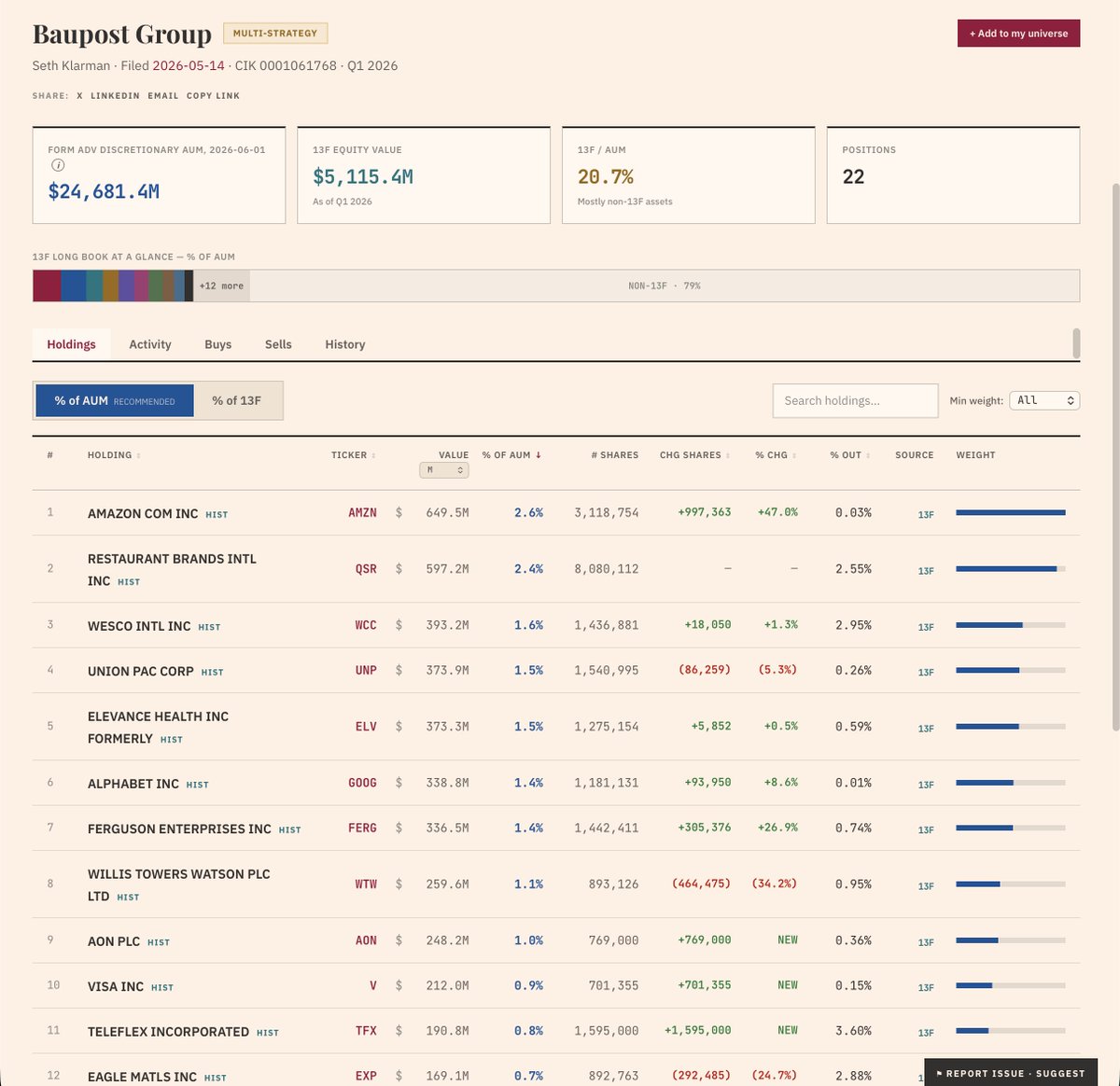Click the QSR ticker
Viewport: 1120px width, 1086px height.
point(366,568)
